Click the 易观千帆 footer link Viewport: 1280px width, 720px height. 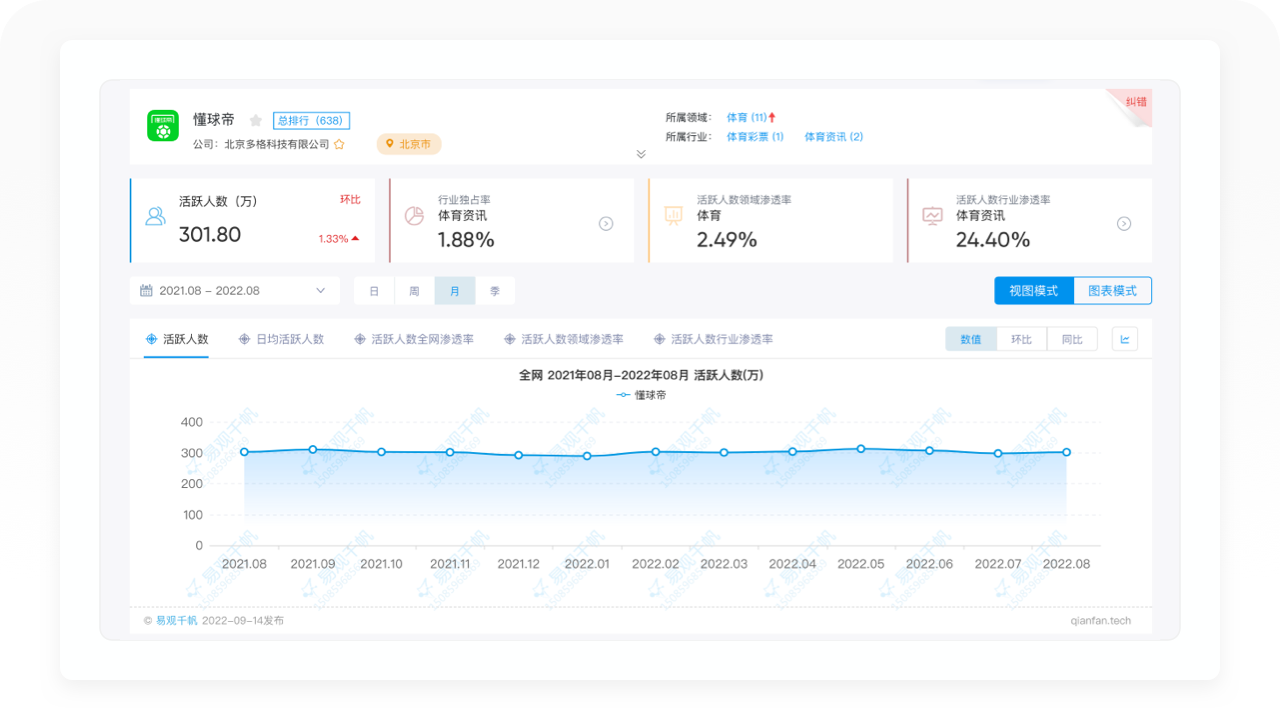click(x=177, y=620)
